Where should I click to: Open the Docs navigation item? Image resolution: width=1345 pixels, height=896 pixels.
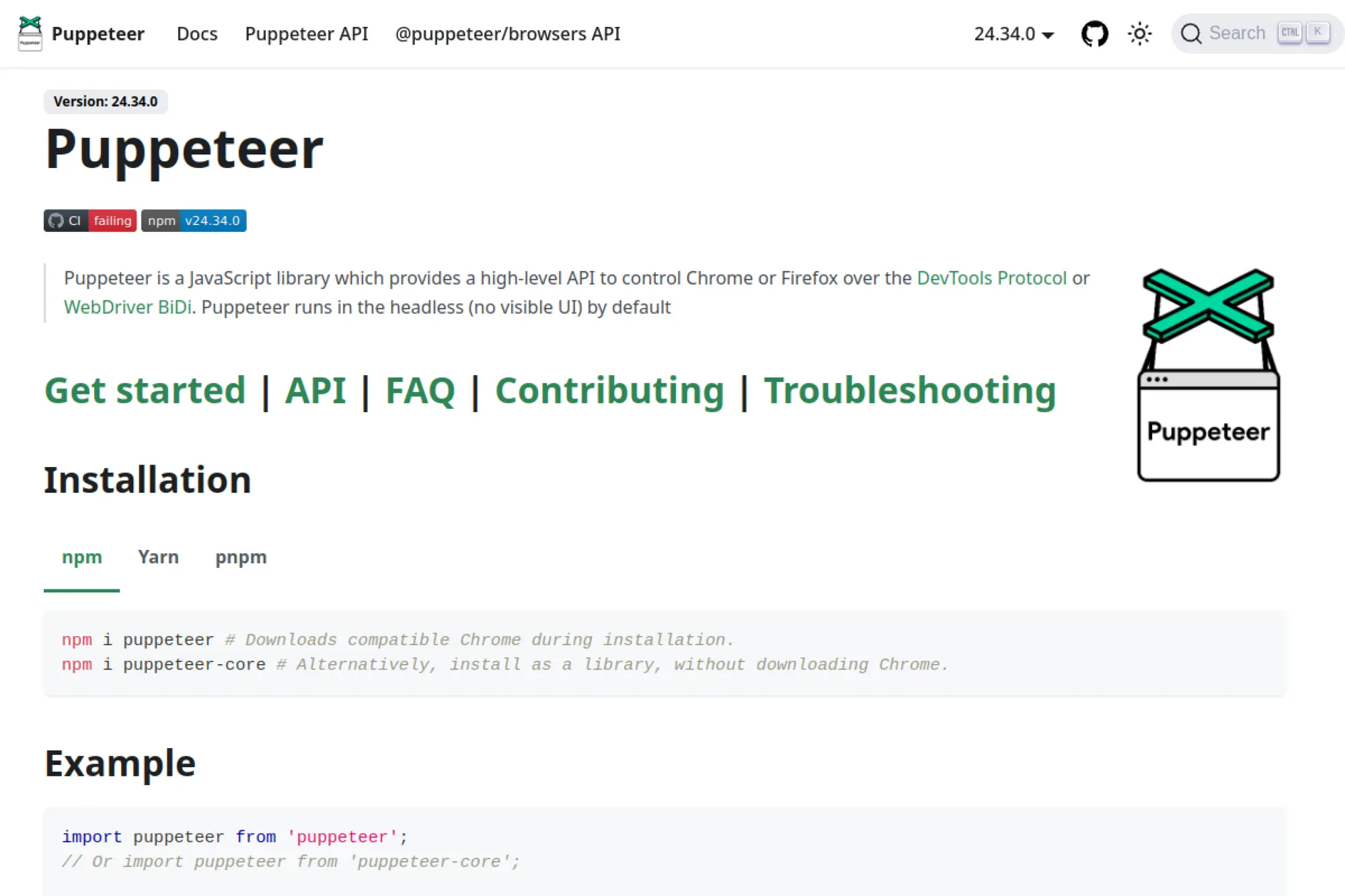196,34
